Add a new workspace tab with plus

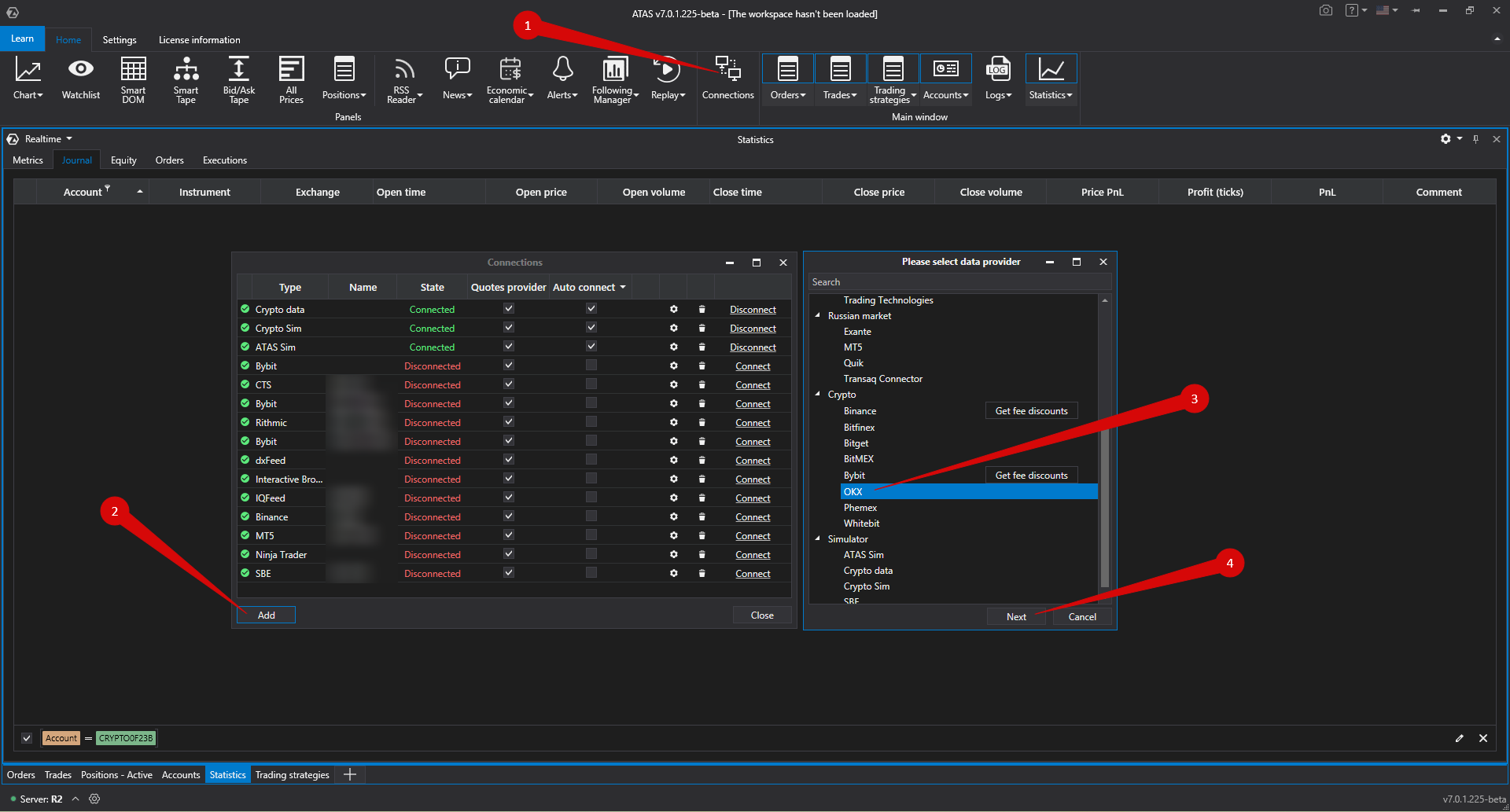[x=350, y=775]
